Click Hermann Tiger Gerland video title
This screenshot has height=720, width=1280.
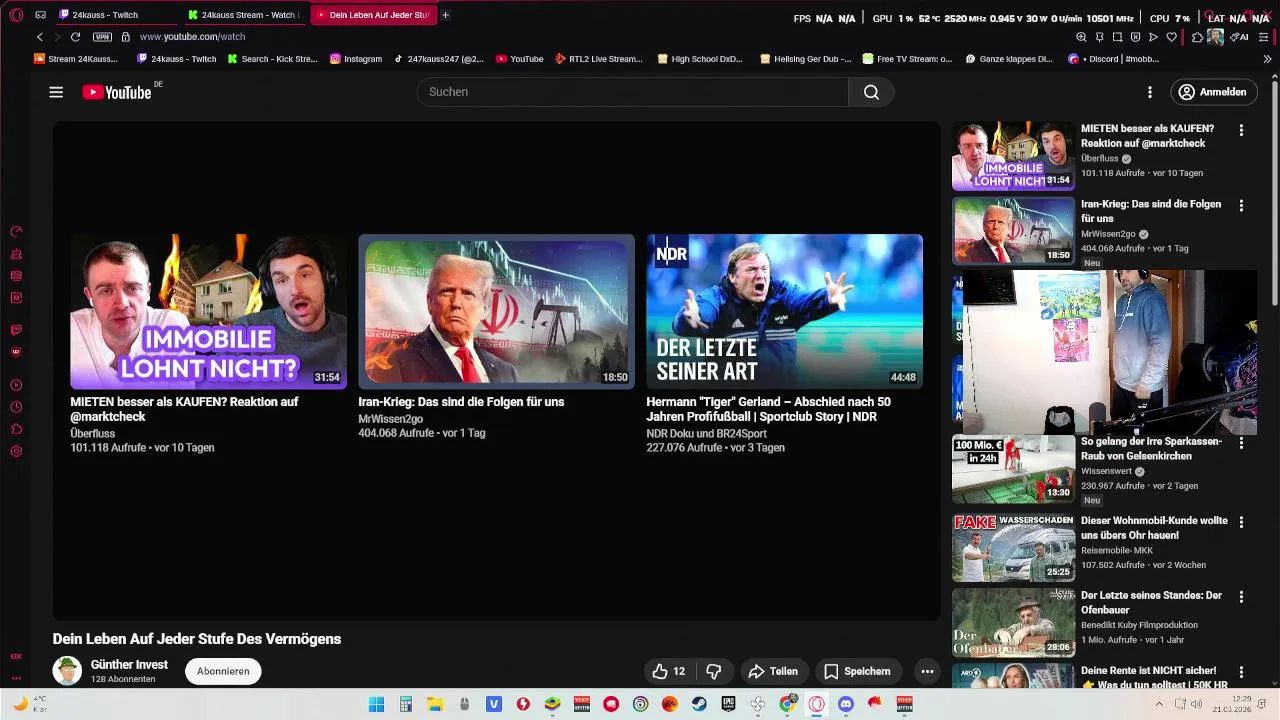768,409
